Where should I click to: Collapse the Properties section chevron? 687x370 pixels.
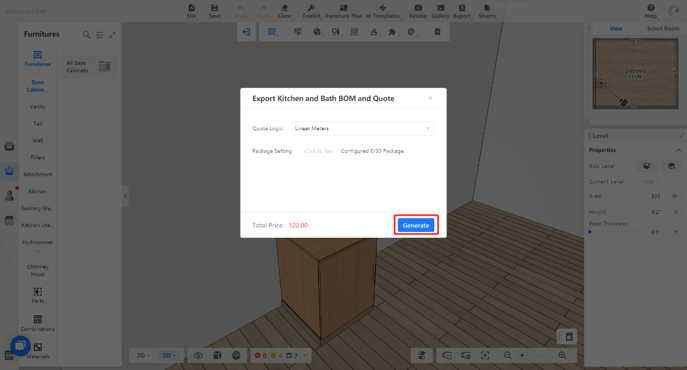point(678,150)
